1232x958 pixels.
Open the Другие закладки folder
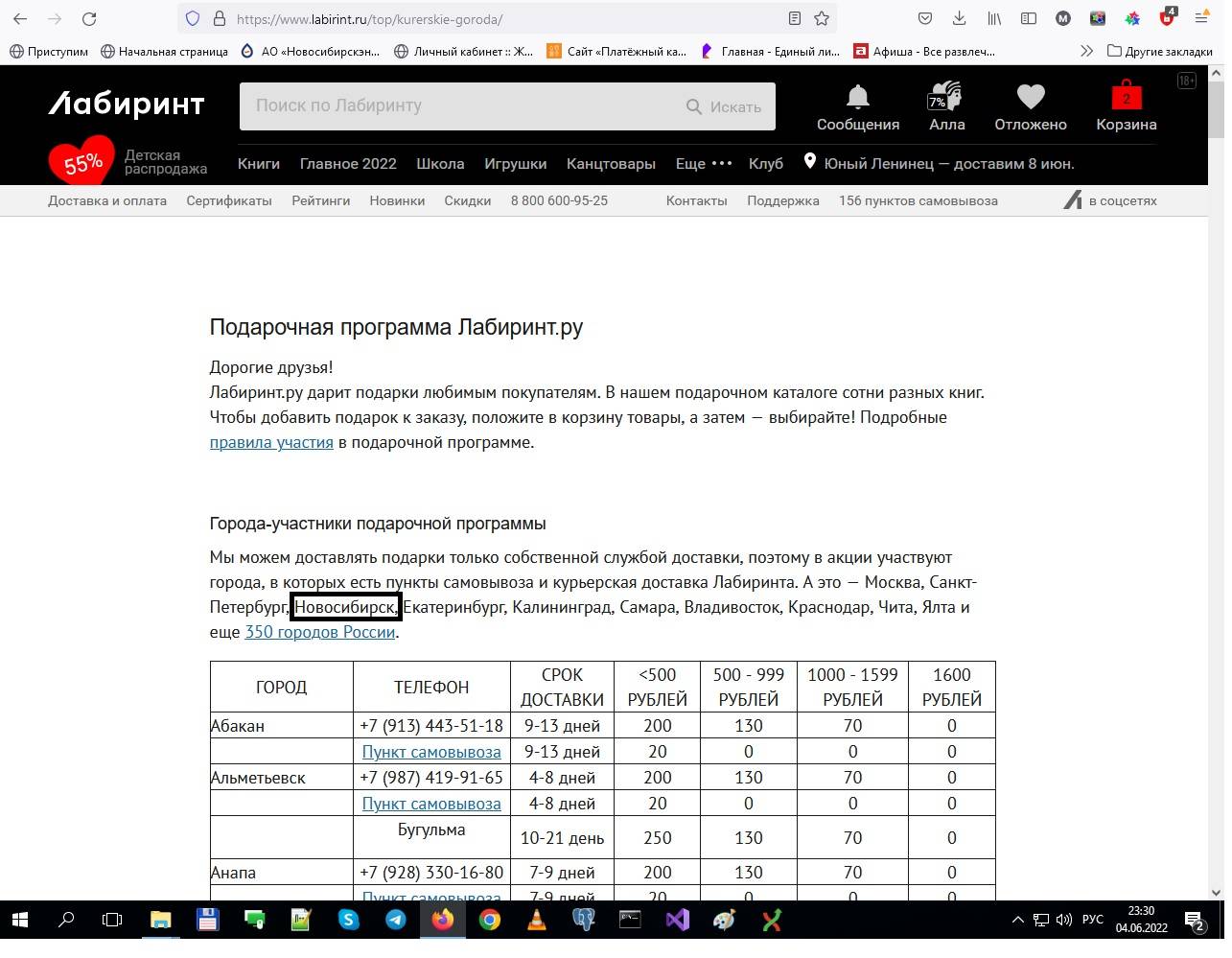[x=1160, y=51]
